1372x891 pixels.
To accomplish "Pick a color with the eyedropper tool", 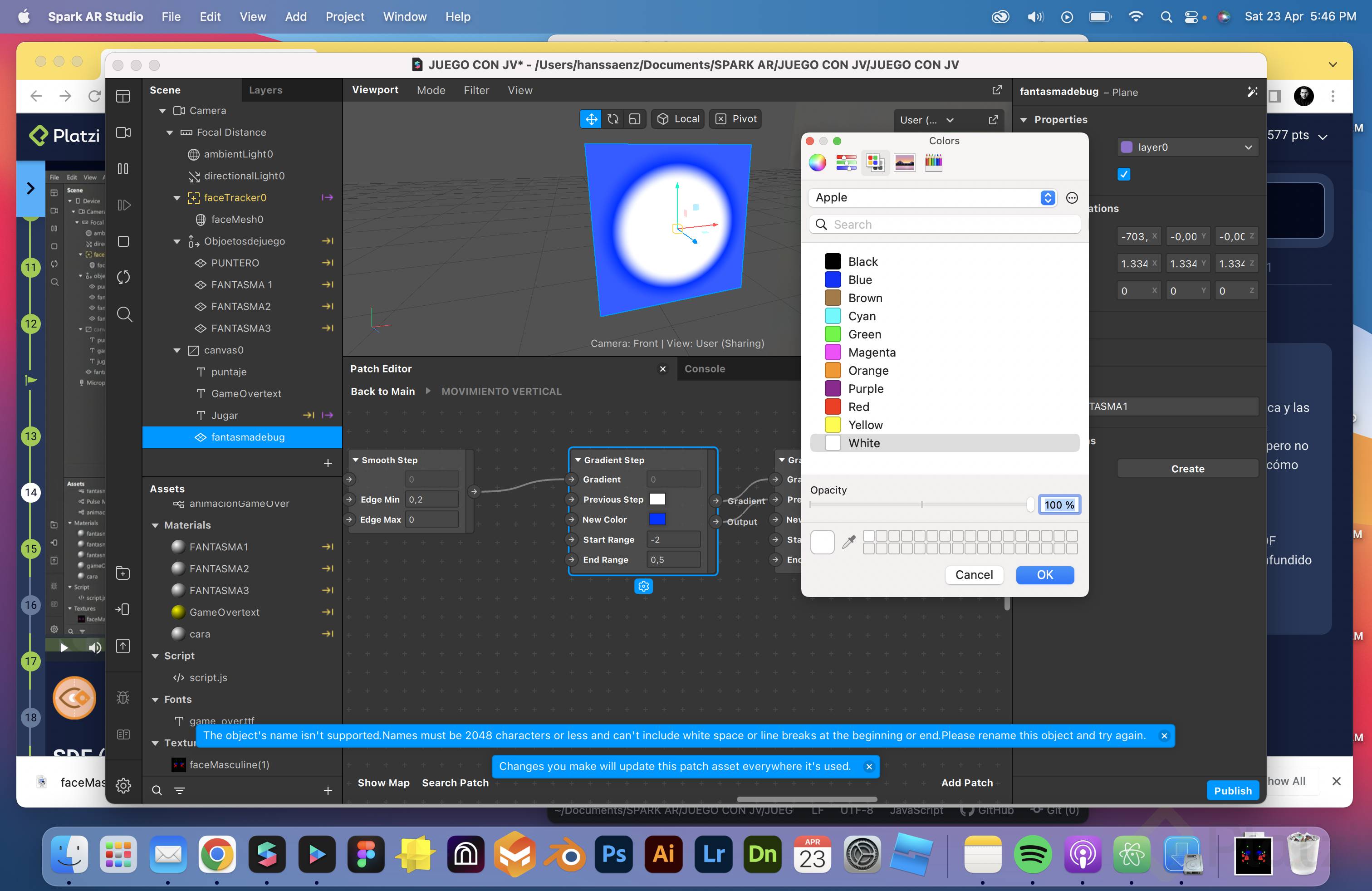I will click(848, 542).
